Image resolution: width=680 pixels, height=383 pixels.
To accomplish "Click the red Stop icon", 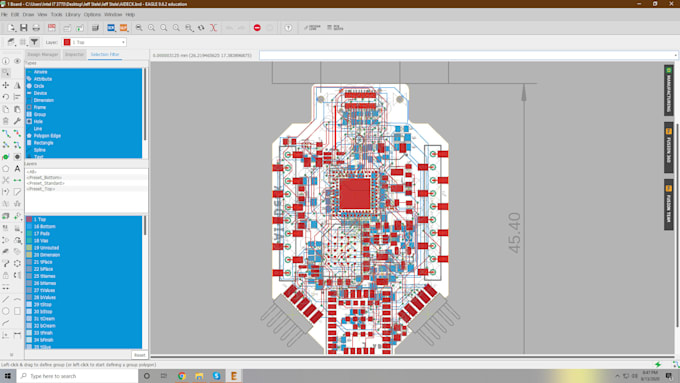I will click(x=257, y=28).
